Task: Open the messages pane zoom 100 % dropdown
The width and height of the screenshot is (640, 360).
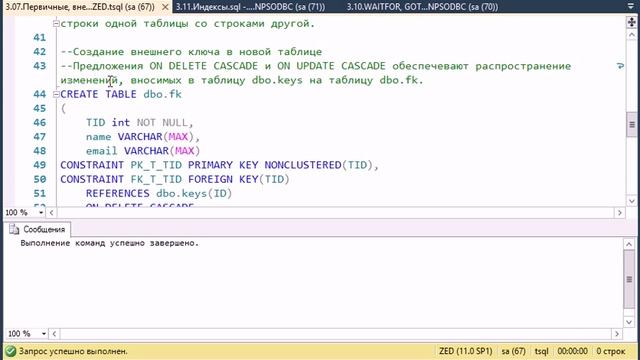Action: click(44, 334)
